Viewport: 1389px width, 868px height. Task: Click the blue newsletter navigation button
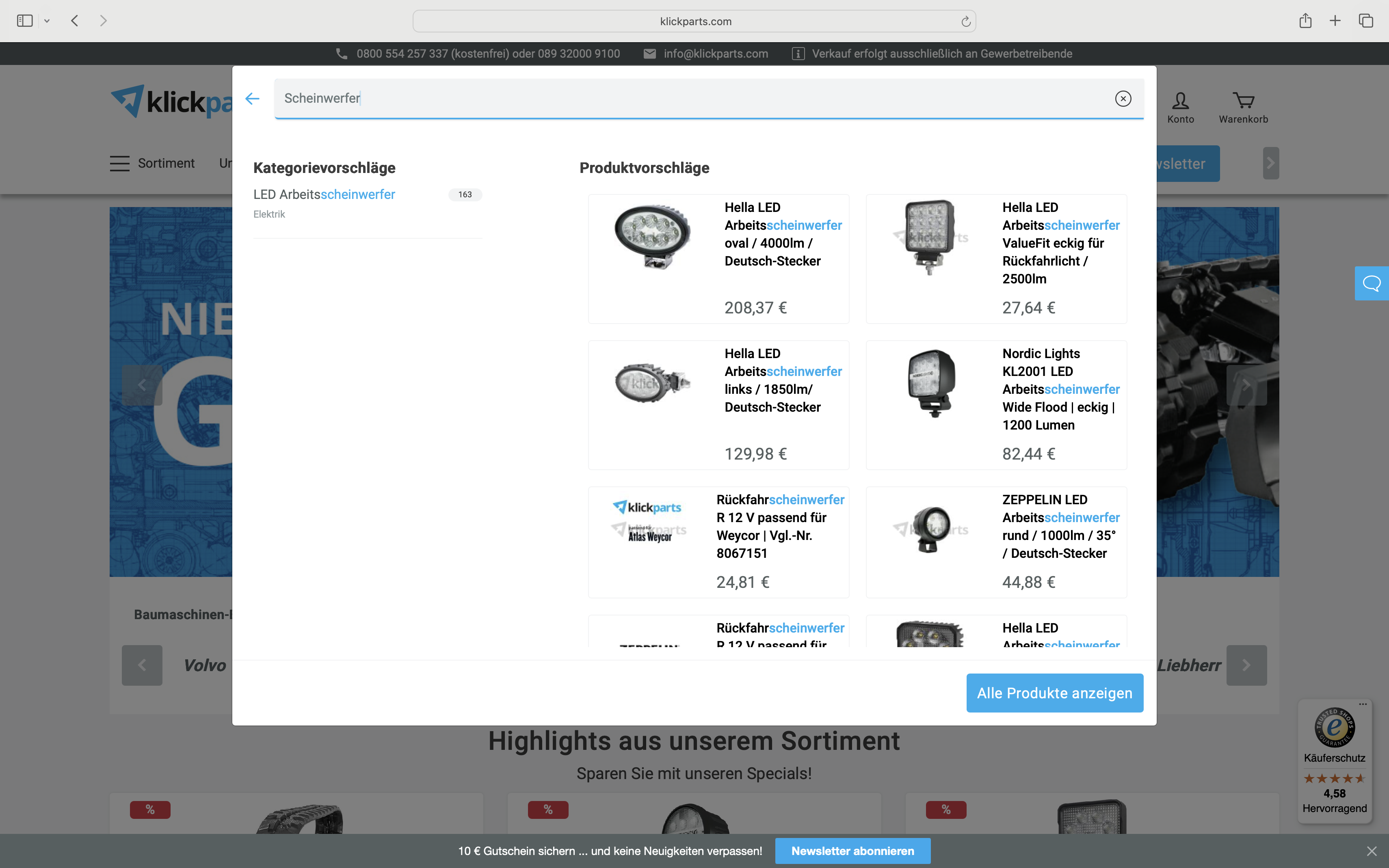(x=1188, y=164)
